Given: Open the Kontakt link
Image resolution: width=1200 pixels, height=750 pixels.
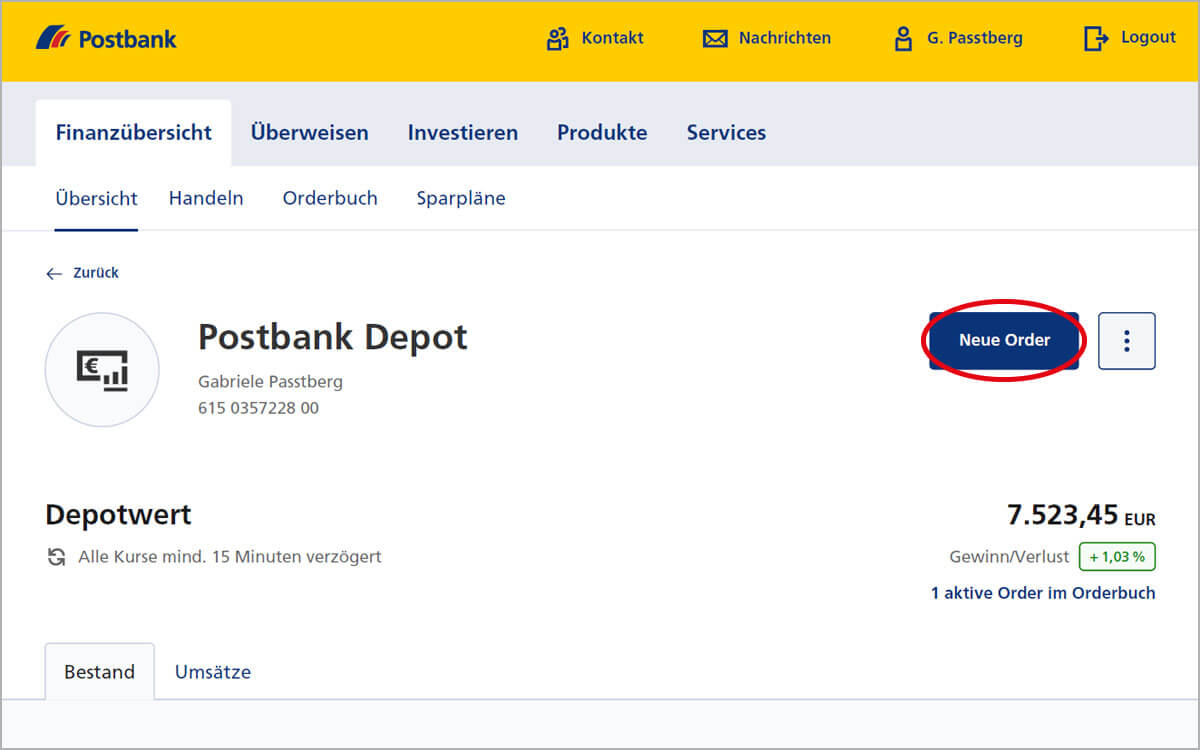Looking at the screenshot, I should pos(612,38).
